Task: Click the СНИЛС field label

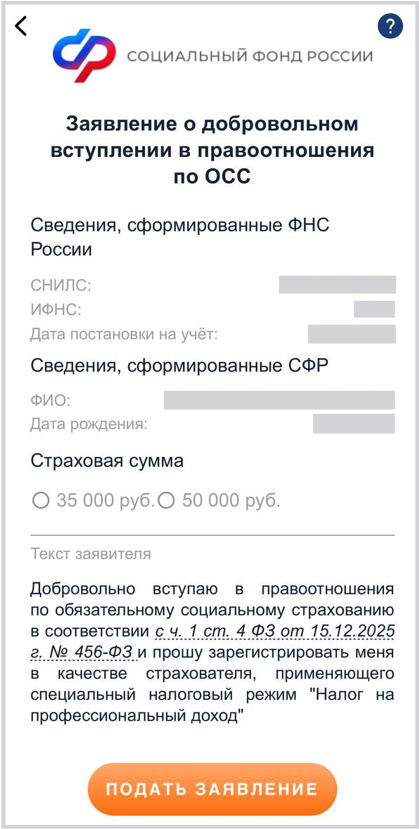Action: 61,285
